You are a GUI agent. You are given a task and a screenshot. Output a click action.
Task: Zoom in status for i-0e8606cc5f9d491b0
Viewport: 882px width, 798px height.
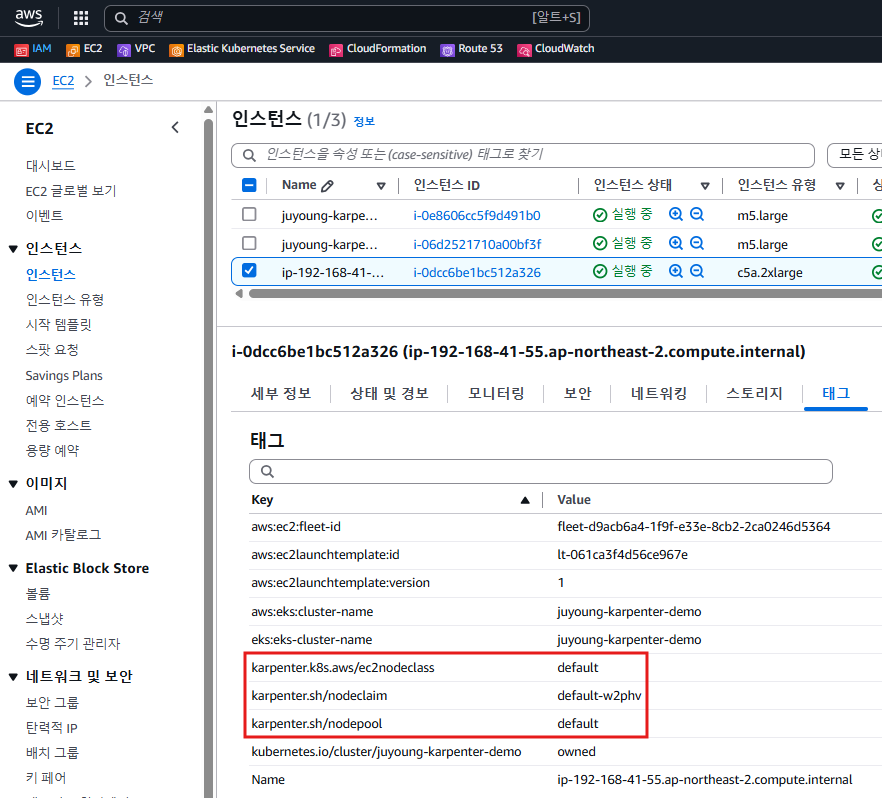coord(676,214)
